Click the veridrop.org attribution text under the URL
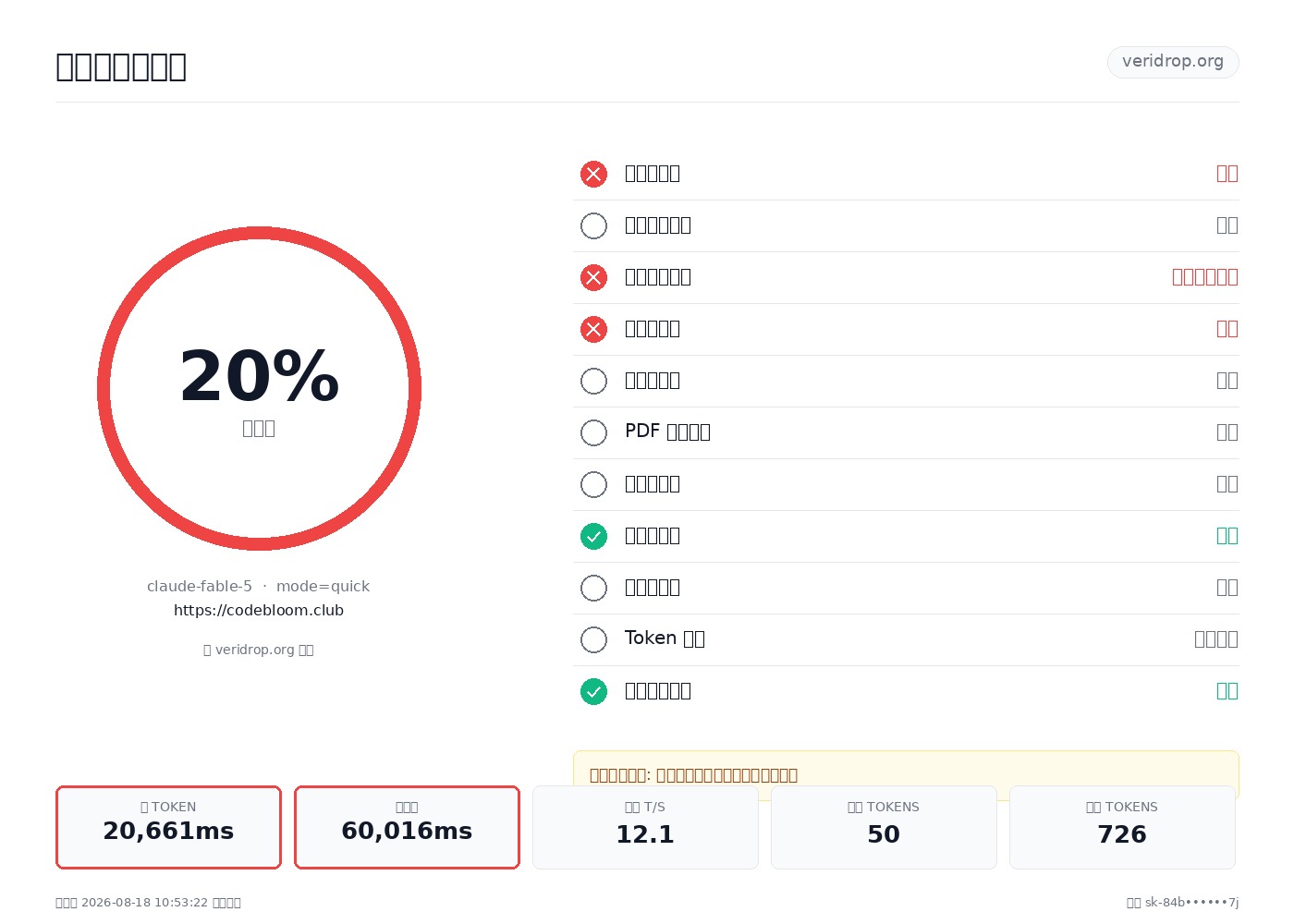This screenshot has width=1294, height=924. pyautogui.click(x=259, y=650)
